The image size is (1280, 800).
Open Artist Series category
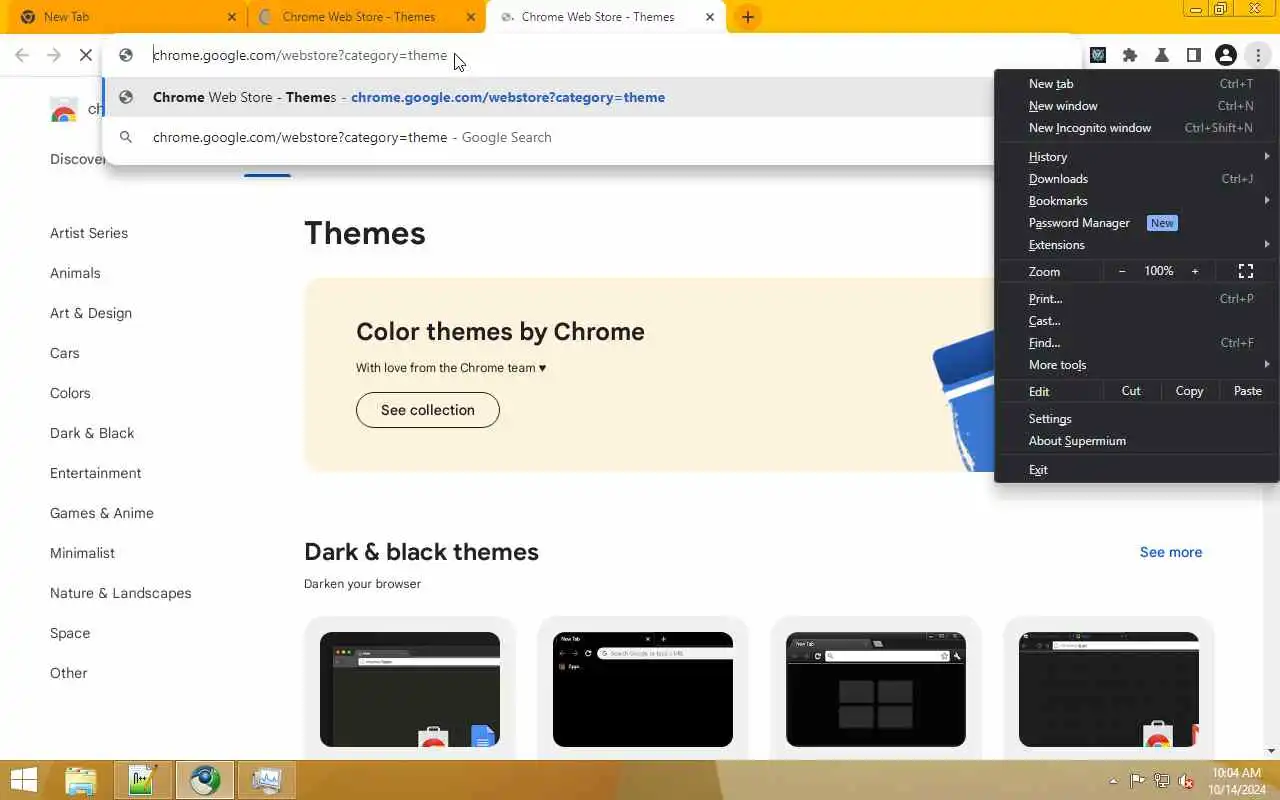pyautogui.click(x=89, y=233)
